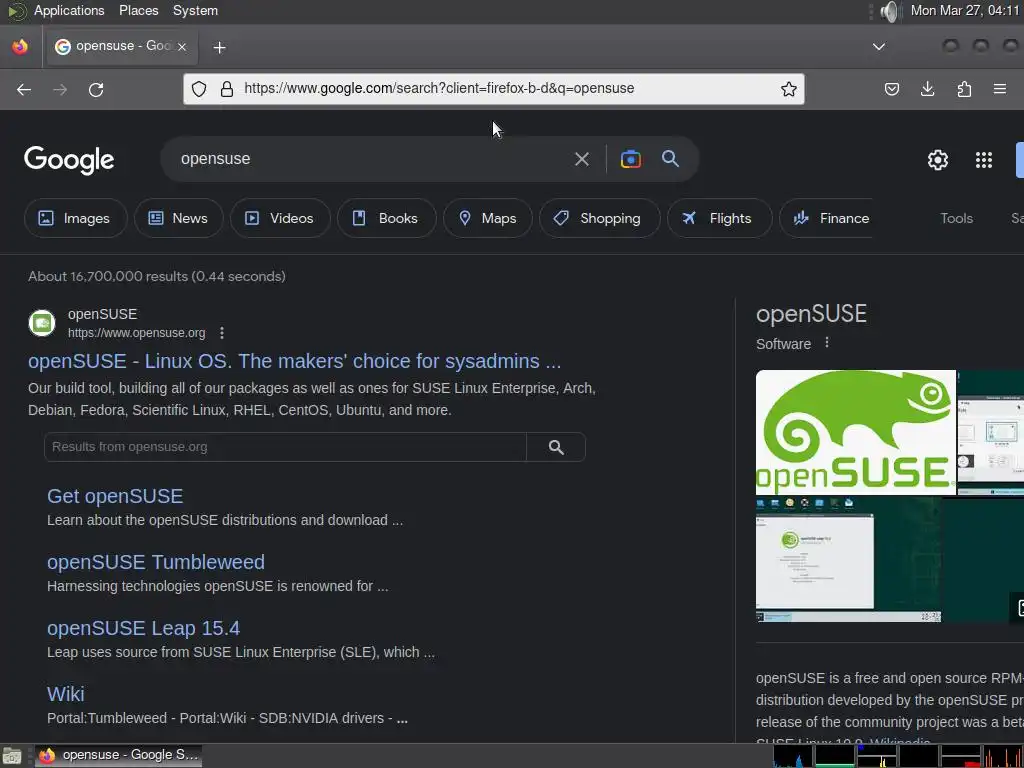Viewport: 1024px width, 768px height.
Task: Open the Google apps grid
Action: pos(984,160)
